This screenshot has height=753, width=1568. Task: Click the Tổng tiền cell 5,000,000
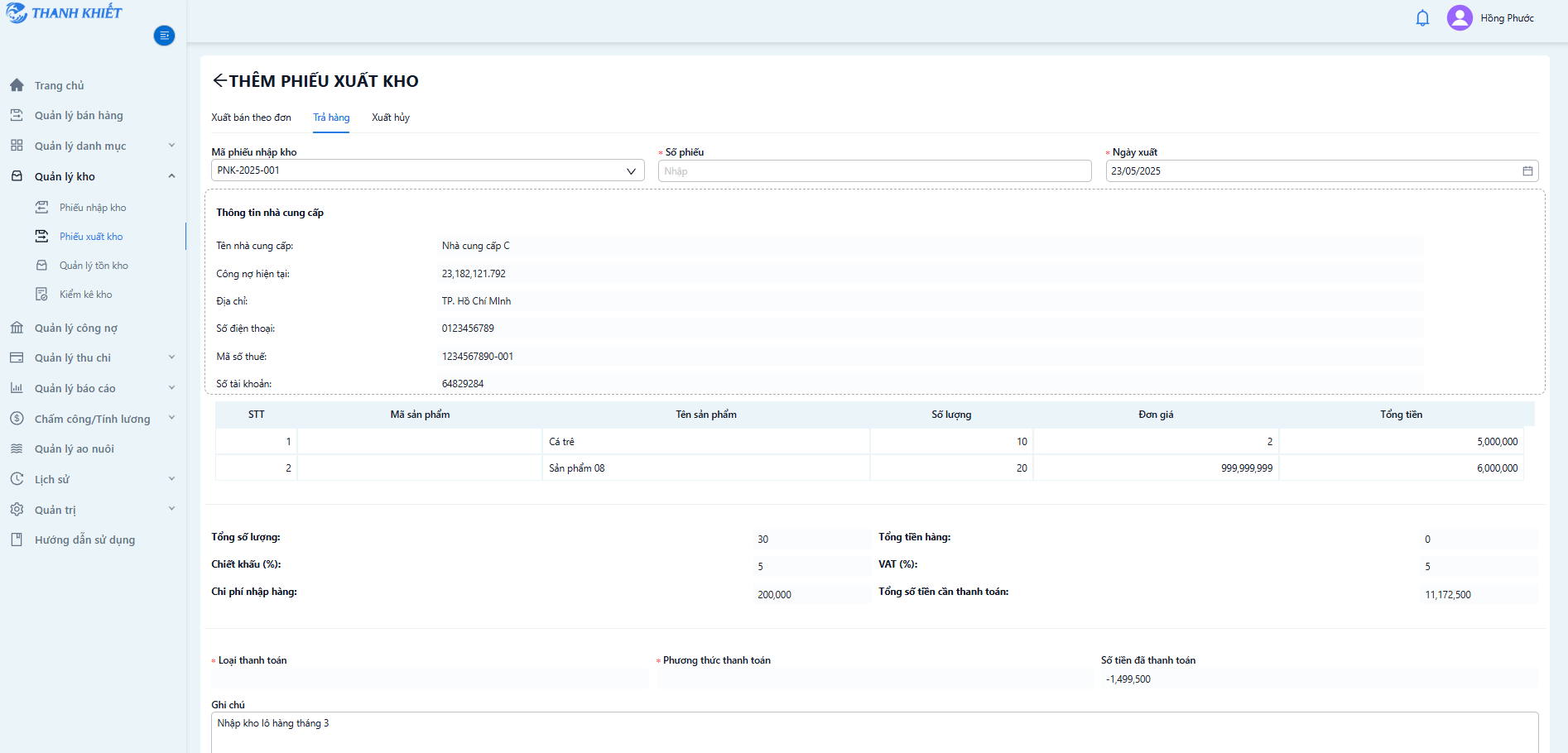(x=1401, y=441)
